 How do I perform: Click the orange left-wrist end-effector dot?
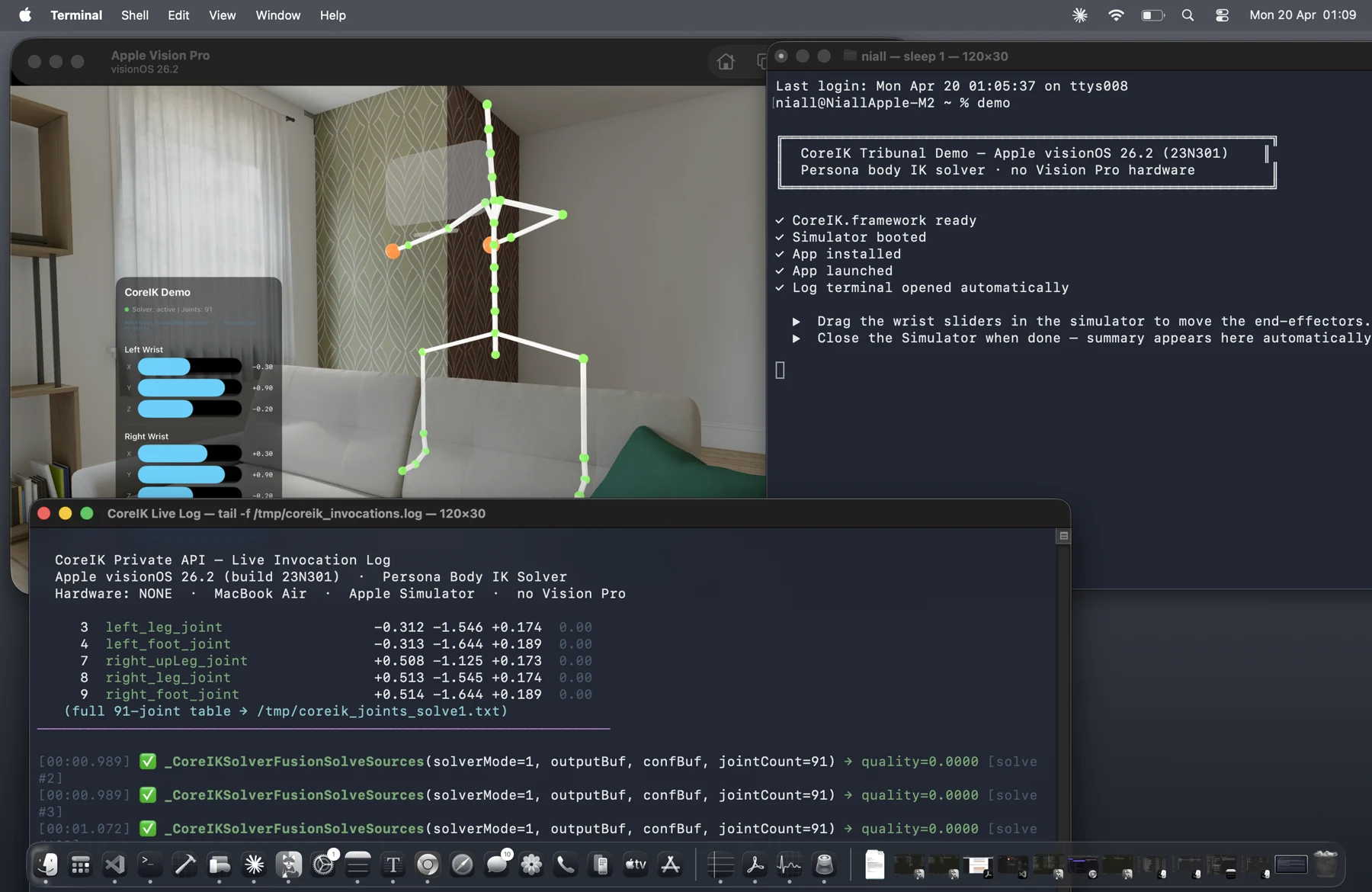[x=393, y=251]
